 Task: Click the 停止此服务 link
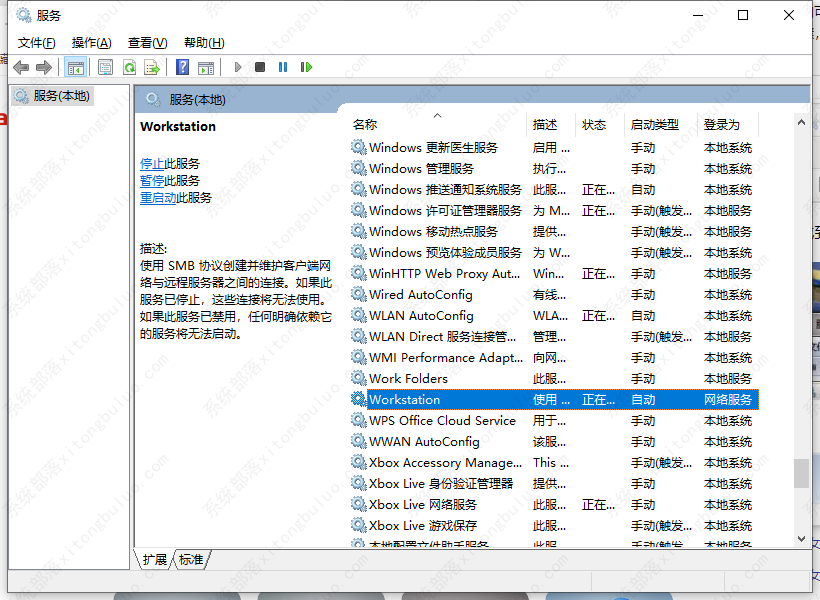click(x=170, y=163)
